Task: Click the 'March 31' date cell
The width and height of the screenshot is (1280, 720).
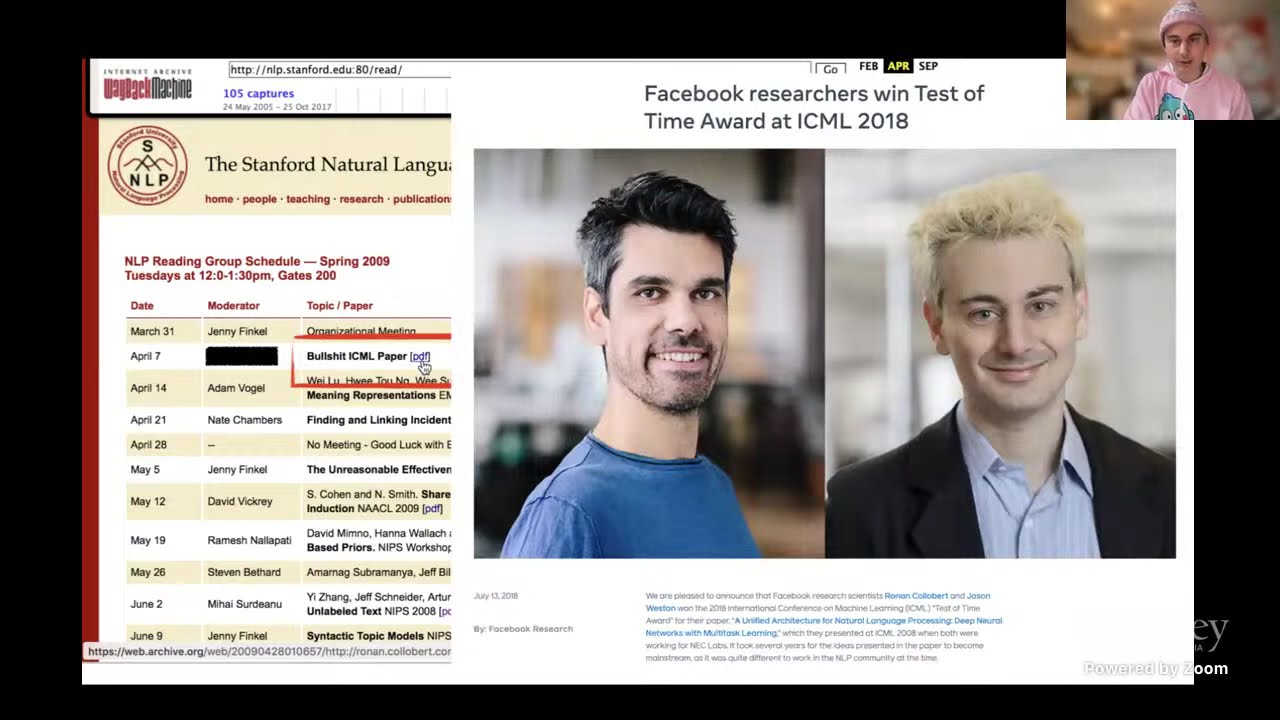Action: (x=152, y=331)
